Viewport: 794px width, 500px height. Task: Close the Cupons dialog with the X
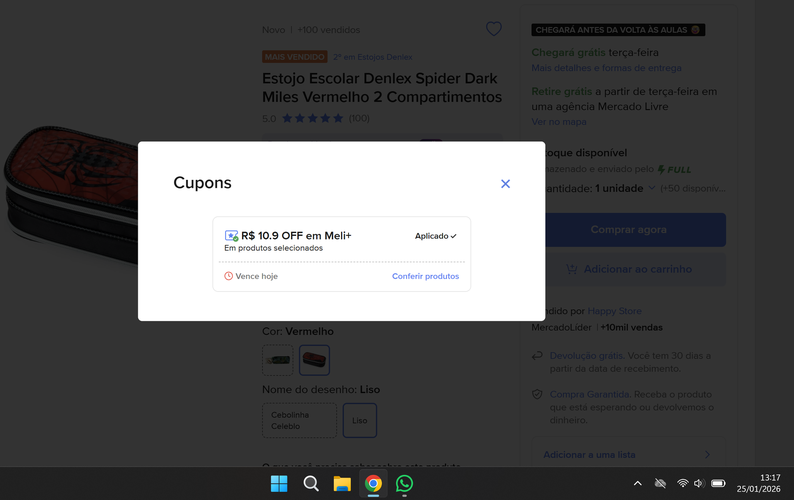[x=505, y=184]
